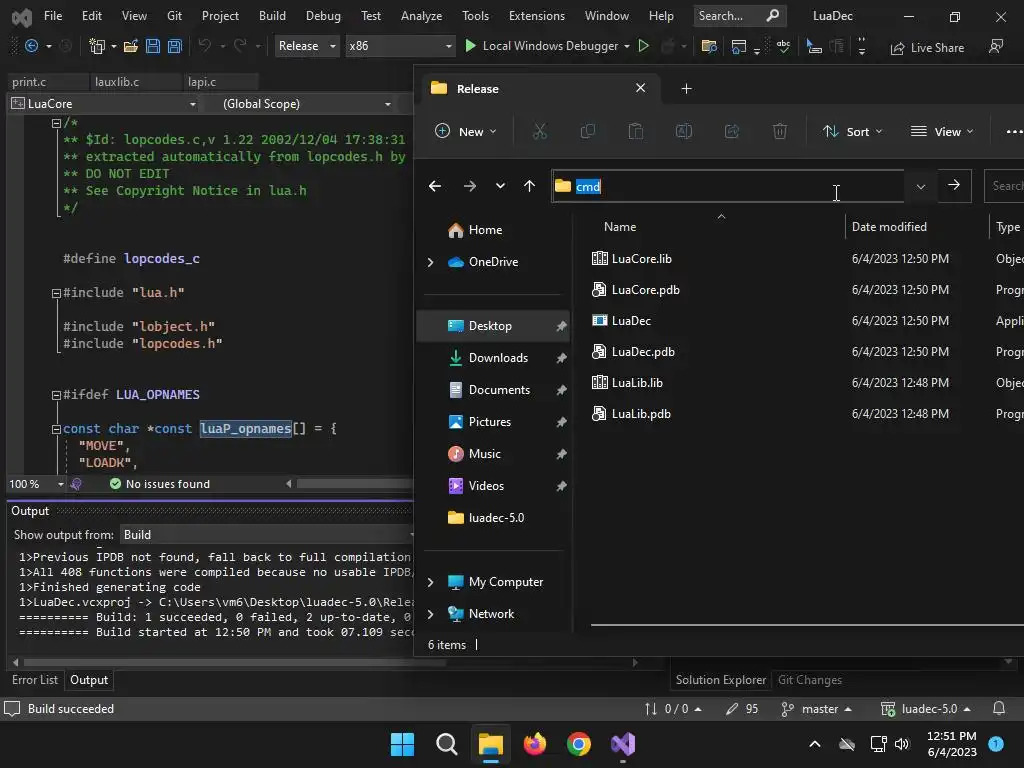Click the Copy icon in Explorer toolbar
Viewport: 1024px width, 768px height.
coord(588,131)
